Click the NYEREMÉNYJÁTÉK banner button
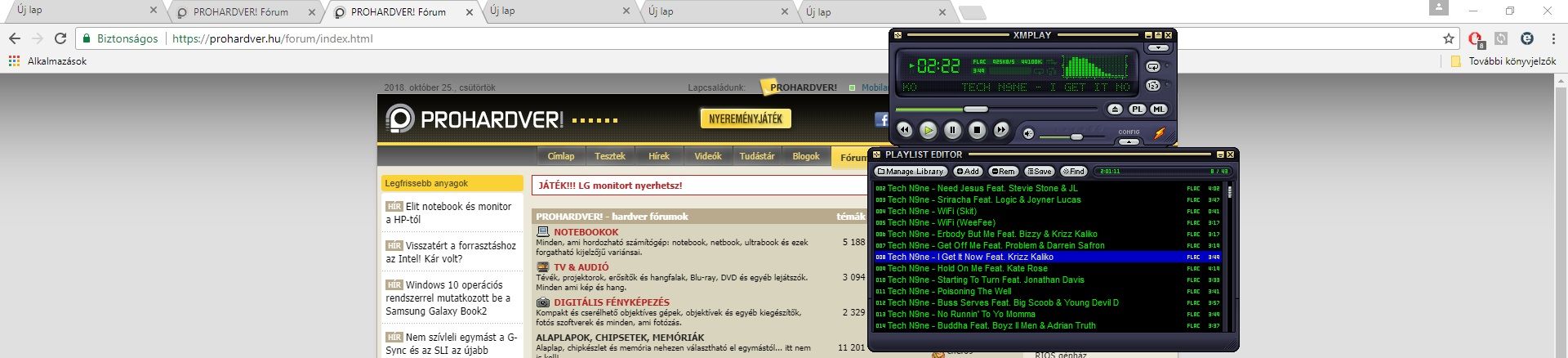Screen dimensions: 1568x358 pos(746,119)
